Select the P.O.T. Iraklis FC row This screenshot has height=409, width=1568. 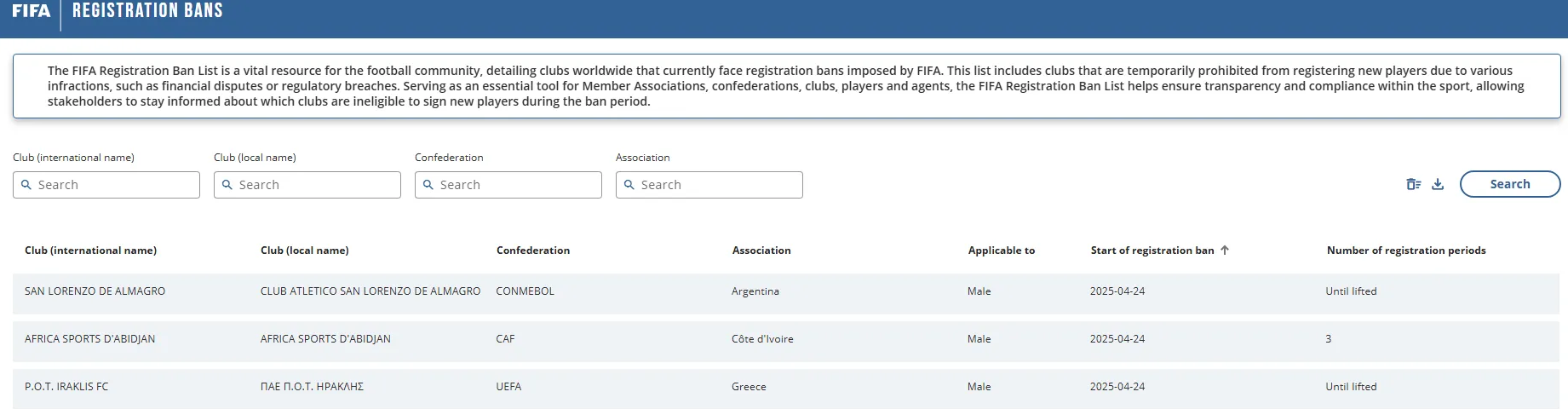(66, 387)
